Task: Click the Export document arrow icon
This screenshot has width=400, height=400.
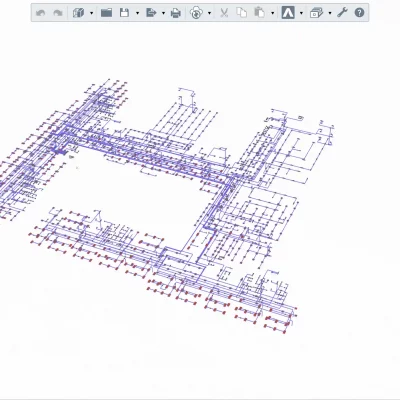Action: pyautogui.click(x=151, y=13)
